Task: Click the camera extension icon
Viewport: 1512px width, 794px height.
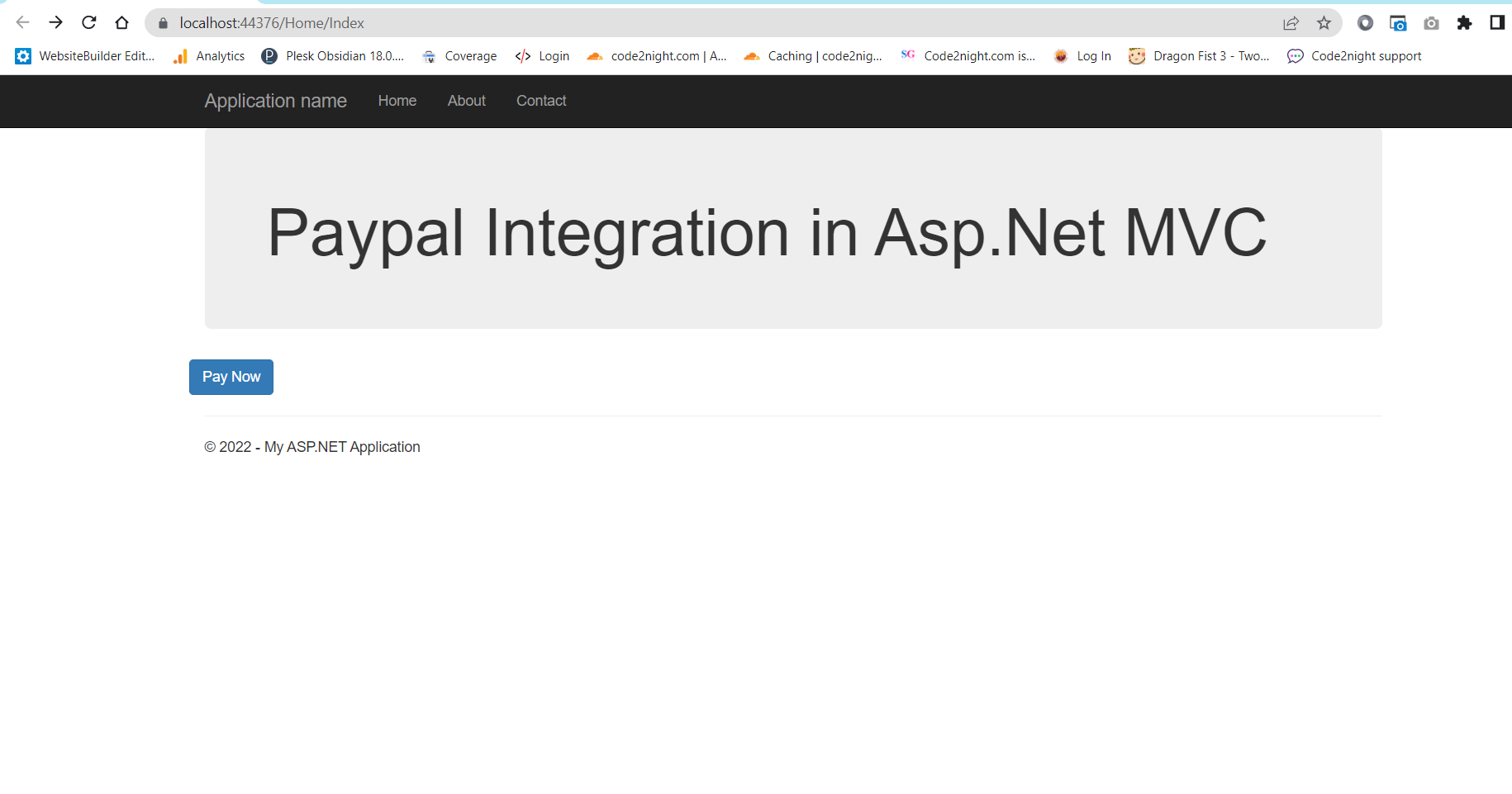Action: (1431, 23)
